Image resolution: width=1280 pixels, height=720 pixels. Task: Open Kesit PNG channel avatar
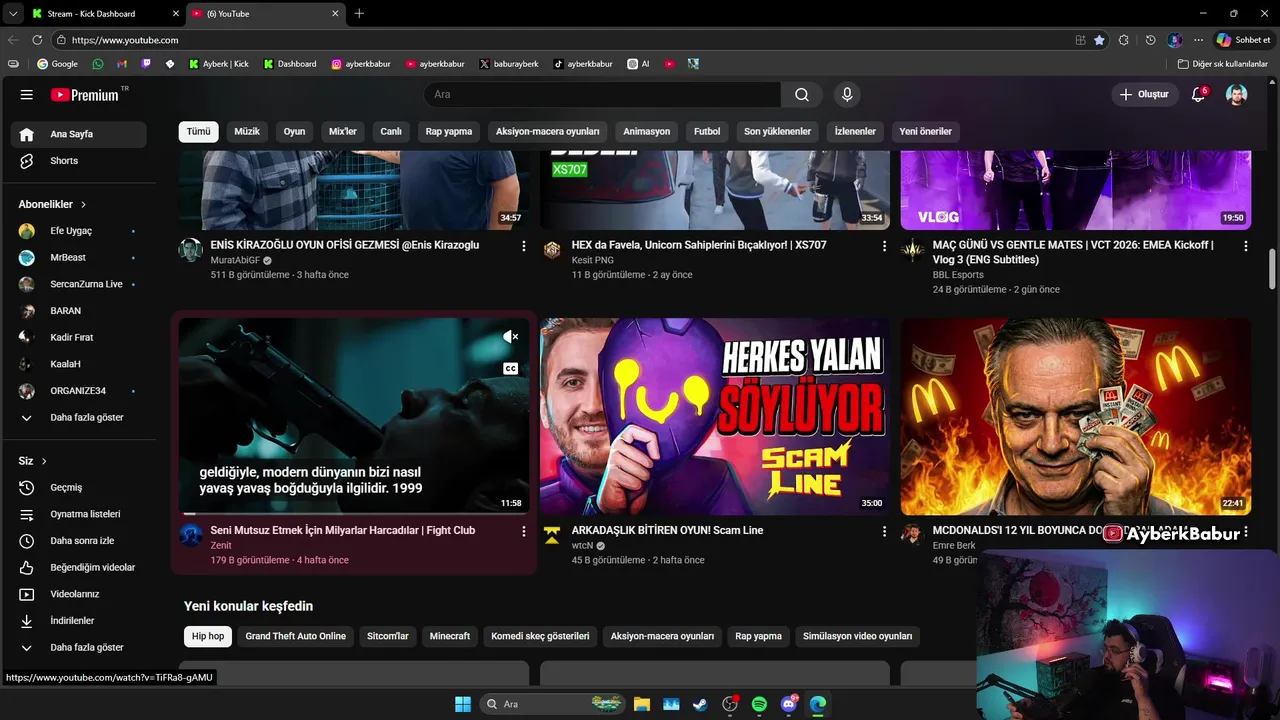(552, 250)
